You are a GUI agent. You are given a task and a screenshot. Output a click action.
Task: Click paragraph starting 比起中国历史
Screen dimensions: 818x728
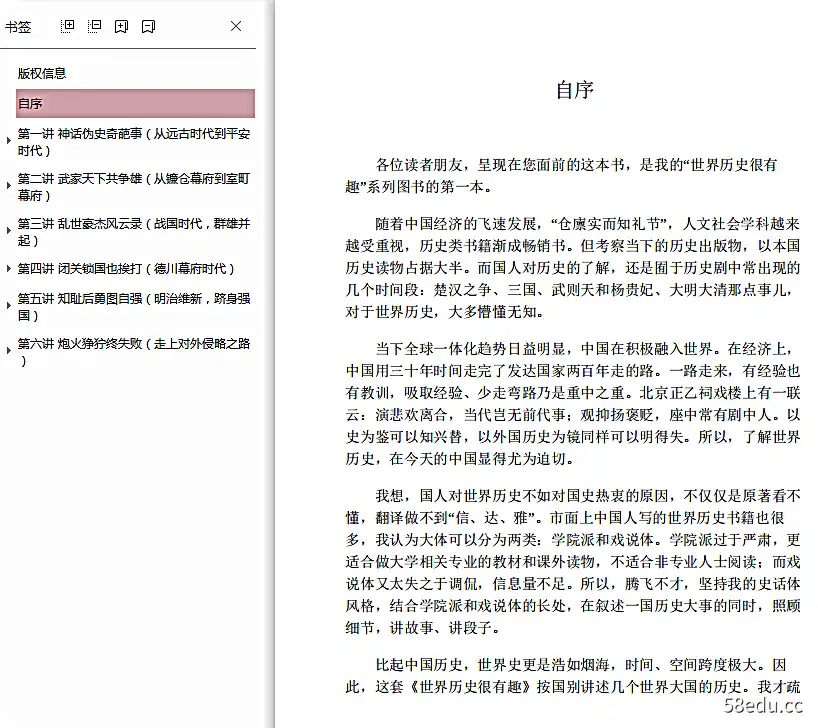pyautogui.click(x=573, y=676)
